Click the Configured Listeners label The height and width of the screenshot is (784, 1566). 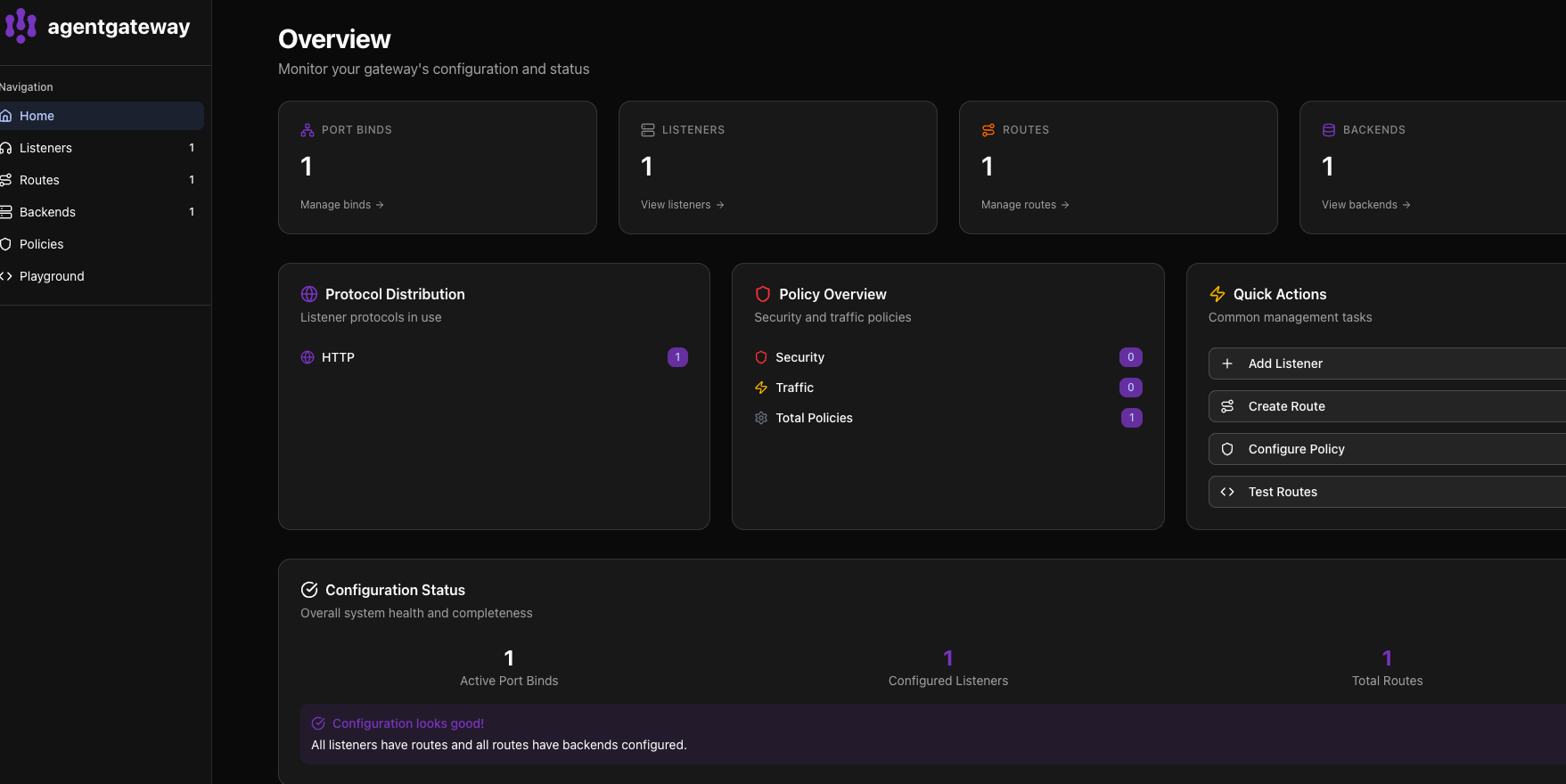click(x=948, y=681)
